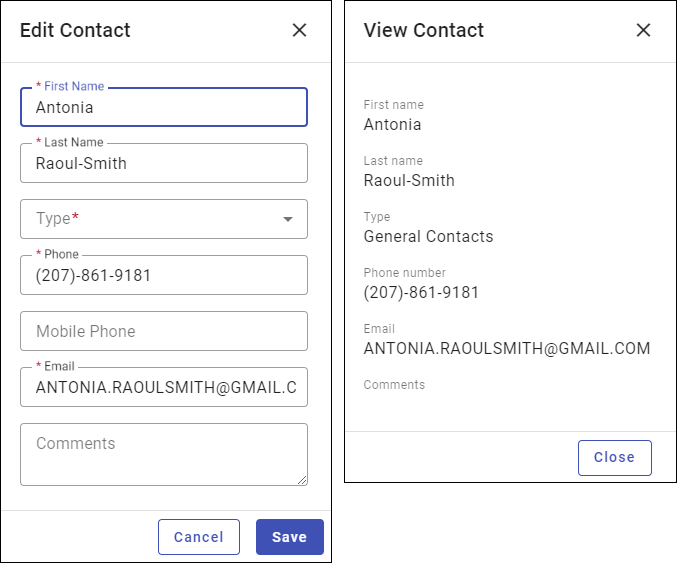Click the Edit Contact dialog title
The width and height of the screenshot is (677, 563).
point(75,30)
